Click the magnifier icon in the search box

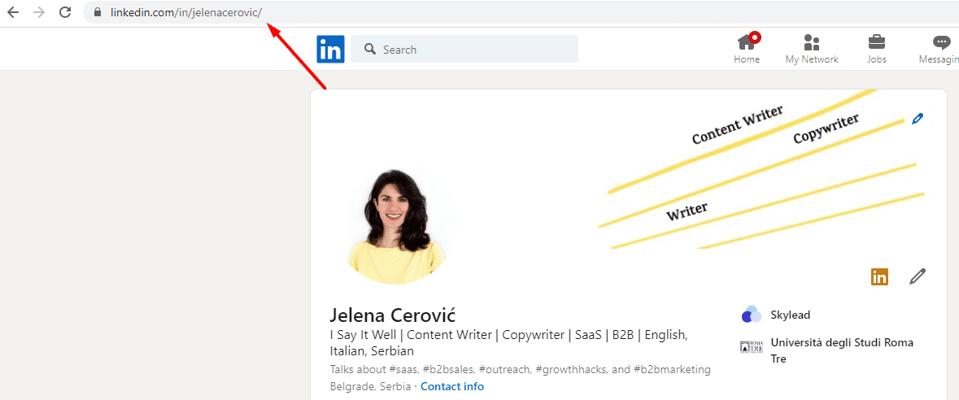click(x=369, y=49)
